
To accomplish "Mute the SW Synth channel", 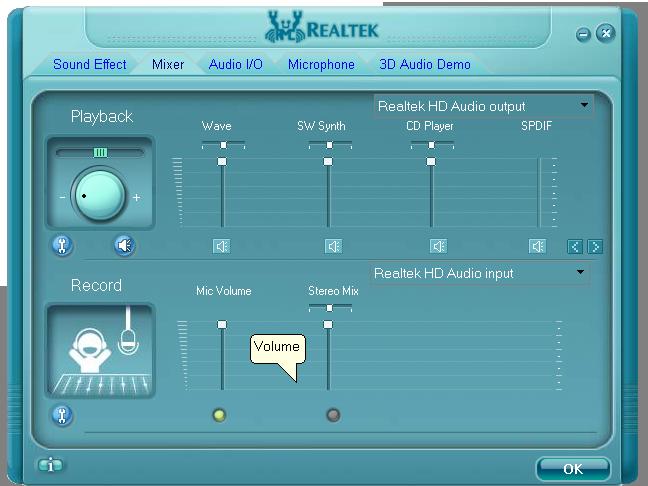I will coord(333,246).
